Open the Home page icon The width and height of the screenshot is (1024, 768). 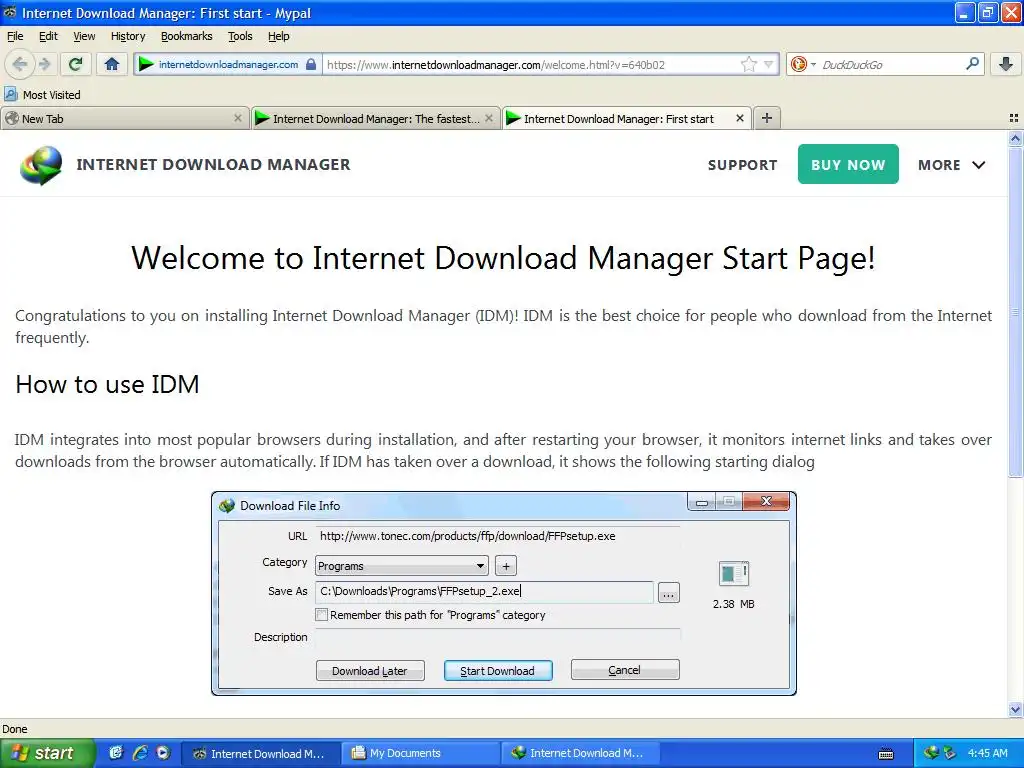112,64
